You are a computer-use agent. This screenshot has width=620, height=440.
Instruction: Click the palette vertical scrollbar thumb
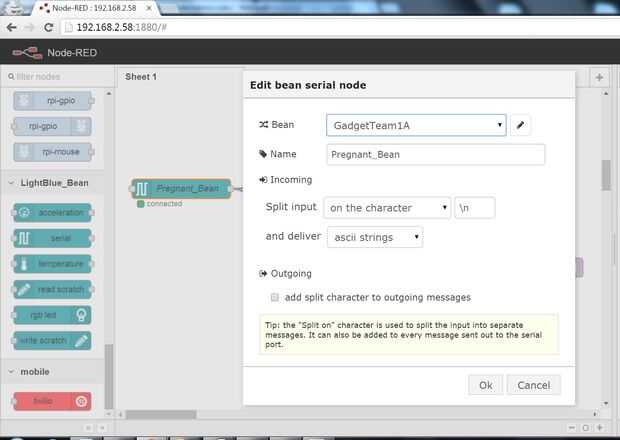tap(108, 377)
